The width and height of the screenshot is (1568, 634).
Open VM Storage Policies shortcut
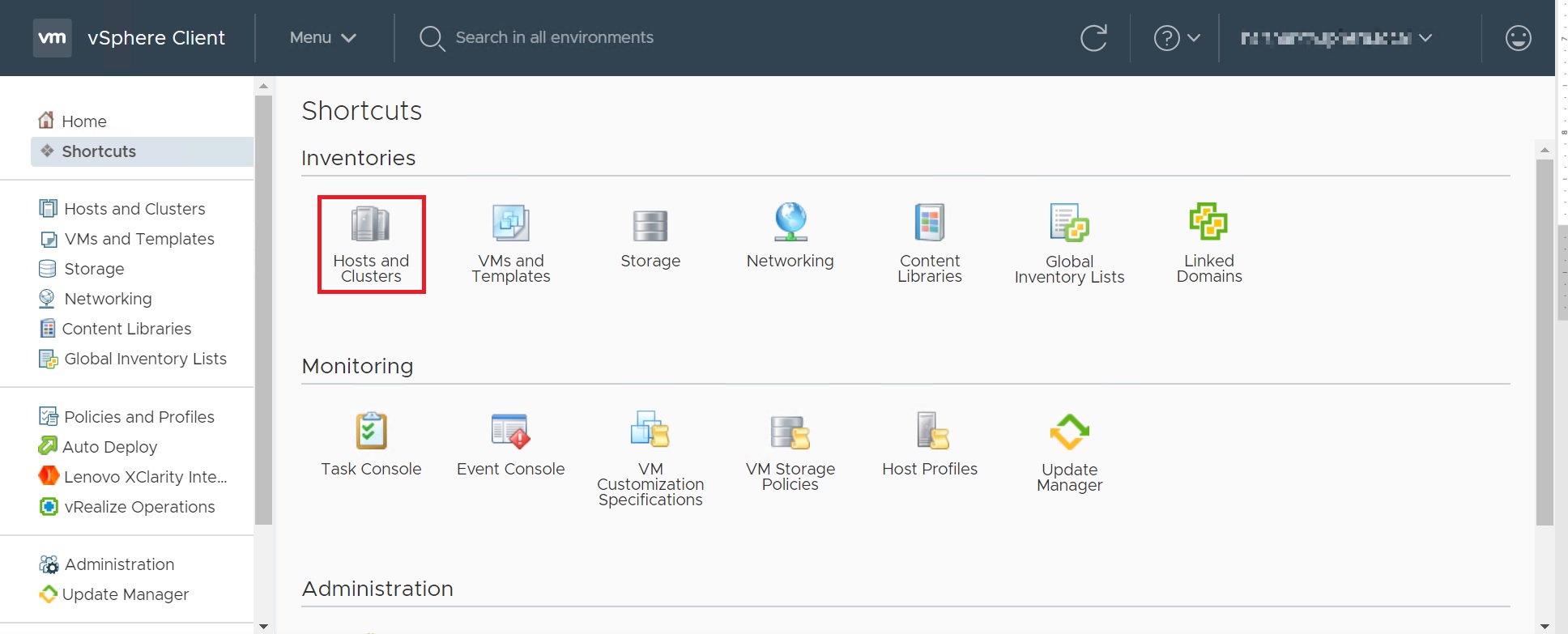tap(790, 452)
